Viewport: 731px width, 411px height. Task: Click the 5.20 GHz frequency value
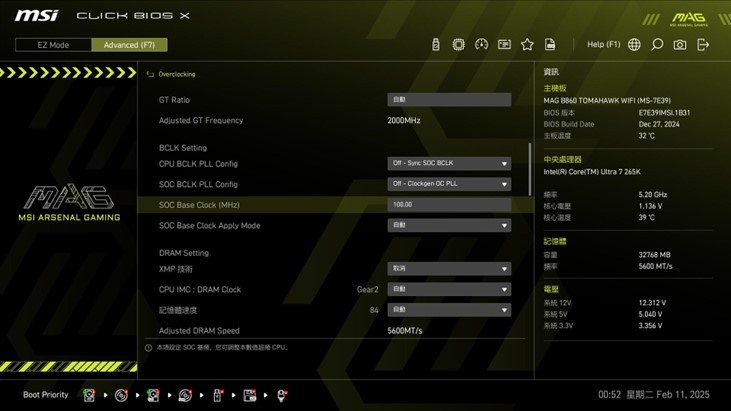click(x=653, y=195)
